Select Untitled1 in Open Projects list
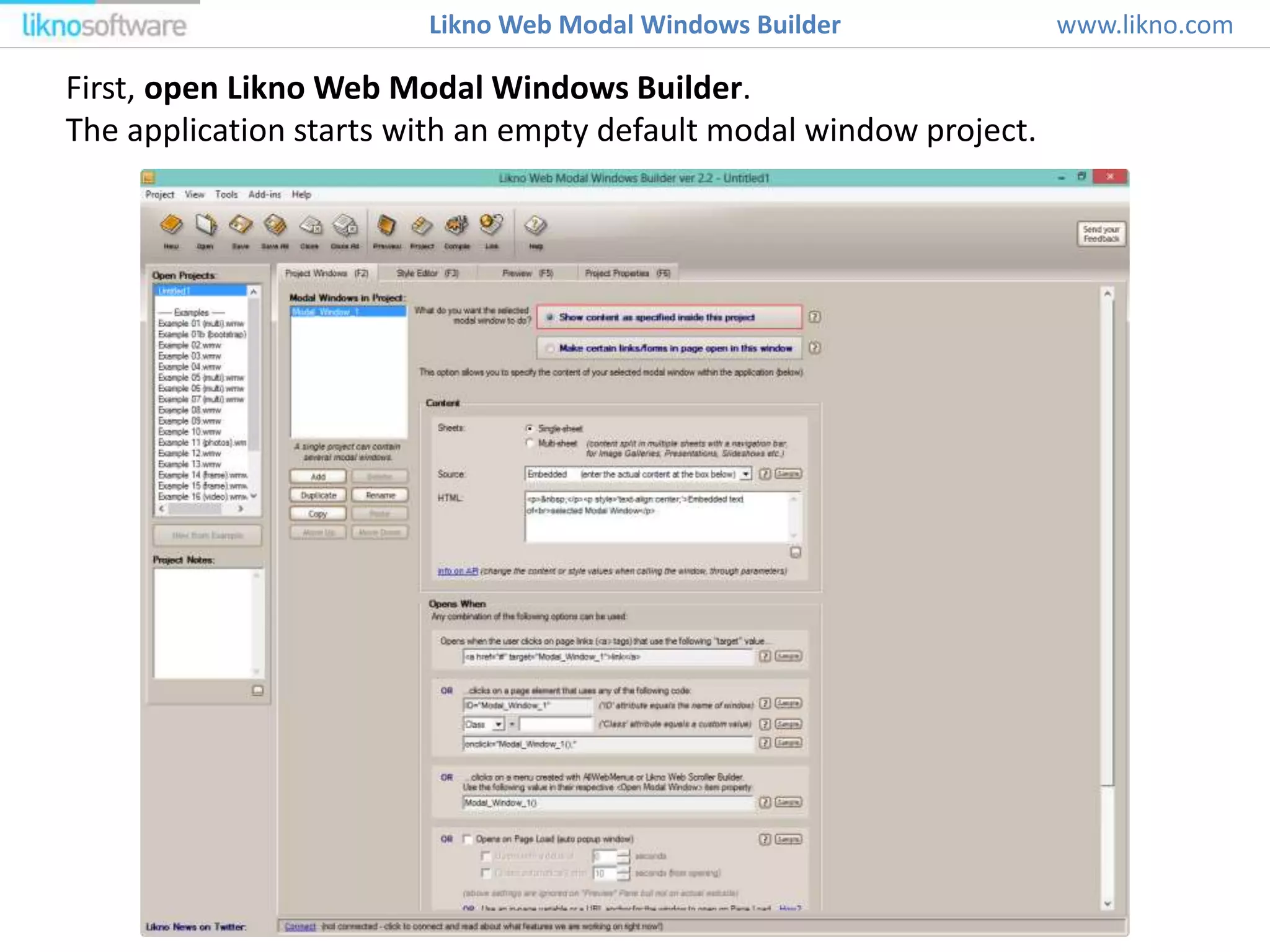 click(201, 291)
